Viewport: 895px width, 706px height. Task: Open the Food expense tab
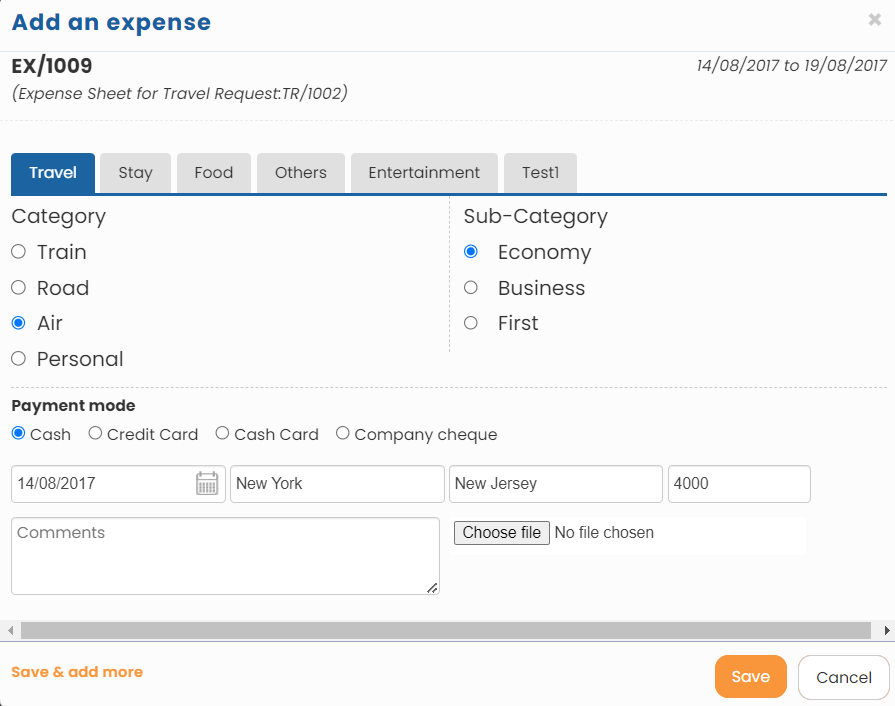tap(213, 172)
